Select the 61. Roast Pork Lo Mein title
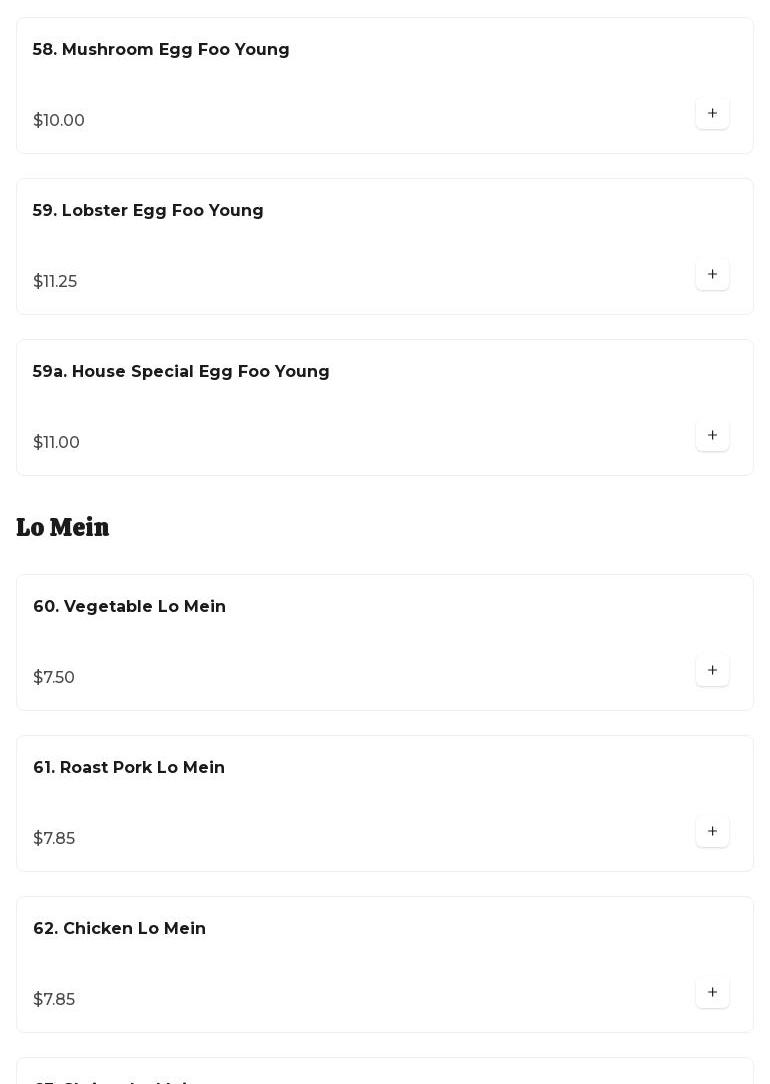The width and height of the screenshot is (770, 1084). pyautogui.click(x=129, y=768)
